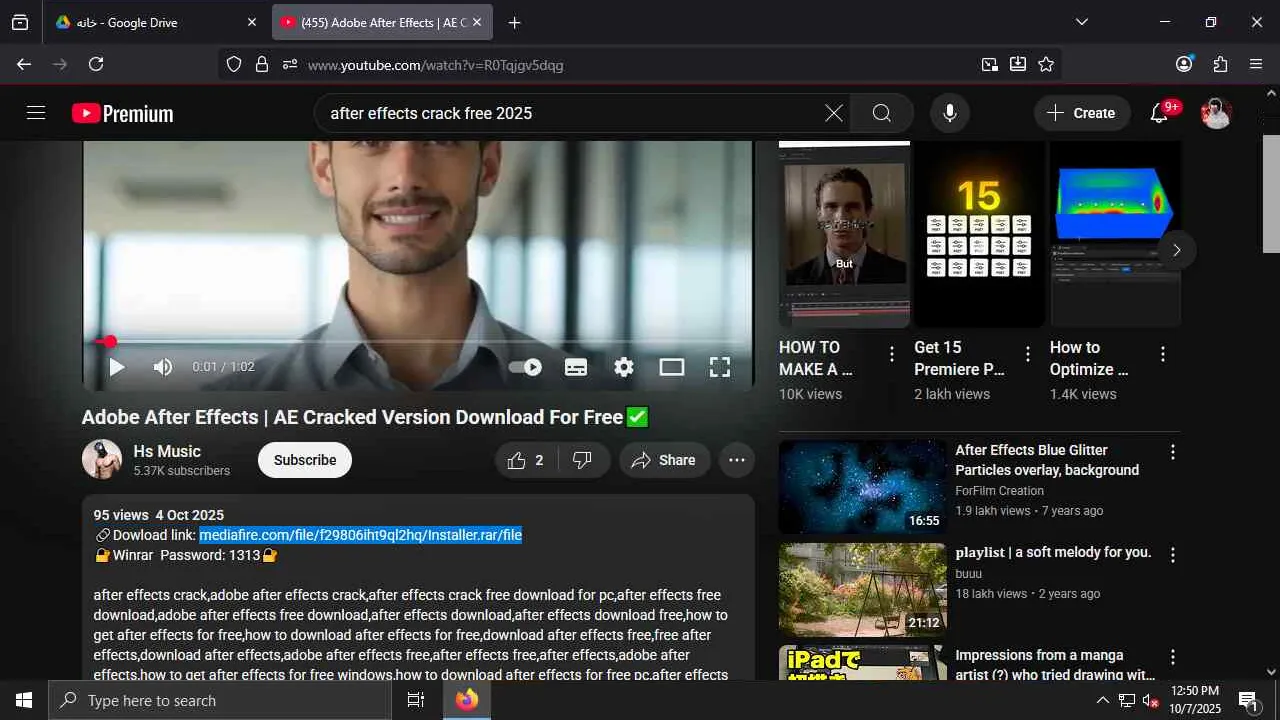Viewport: 1280px width, 720px height.
Task: Open options for manga artist video
Action: (x=1173, y=657)
